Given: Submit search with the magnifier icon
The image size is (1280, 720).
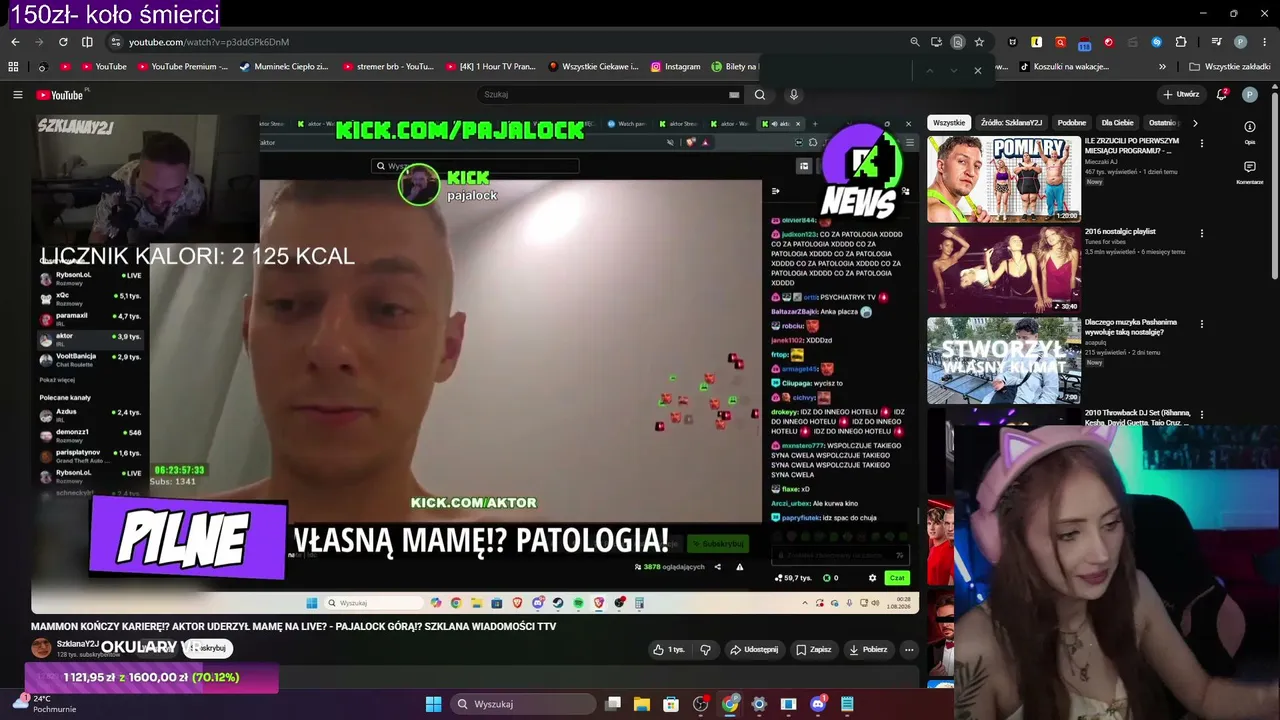Looking at the screenshot, I should (x=760, y=95).
